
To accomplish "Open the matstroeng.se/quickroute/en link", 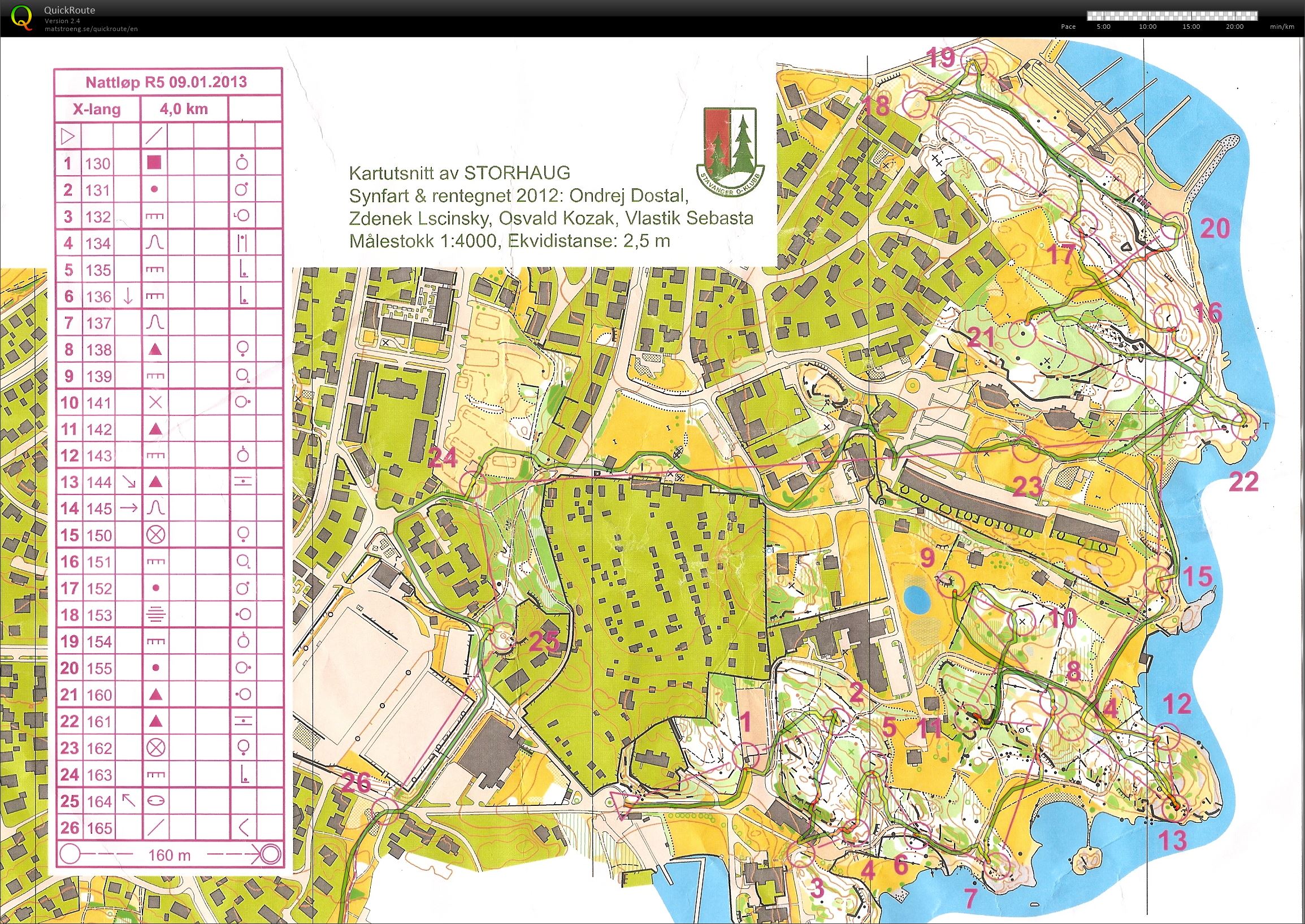I will 91,29.
